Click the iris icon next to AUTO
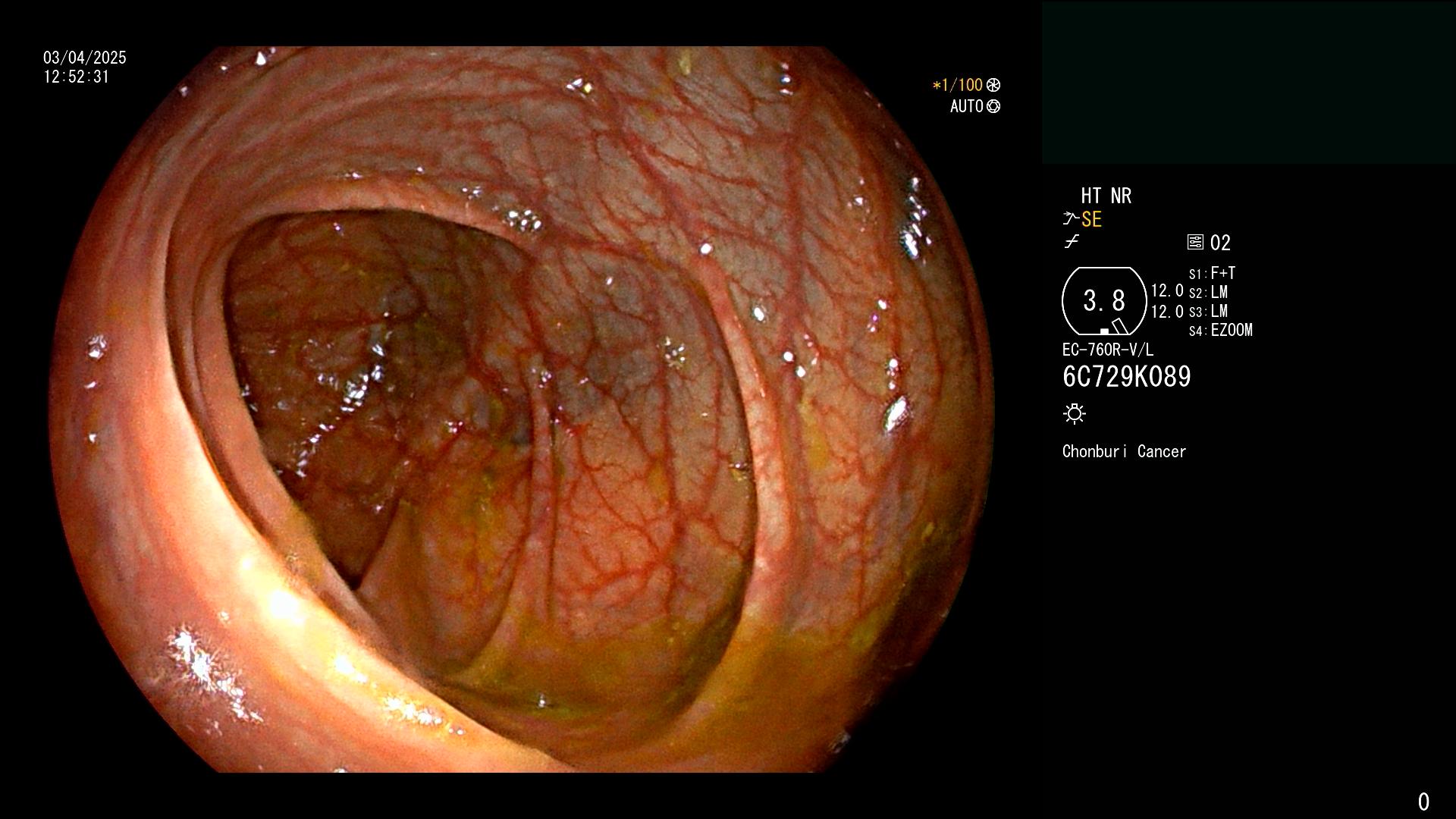This screenshot has width=1456, height=819. 993,106
